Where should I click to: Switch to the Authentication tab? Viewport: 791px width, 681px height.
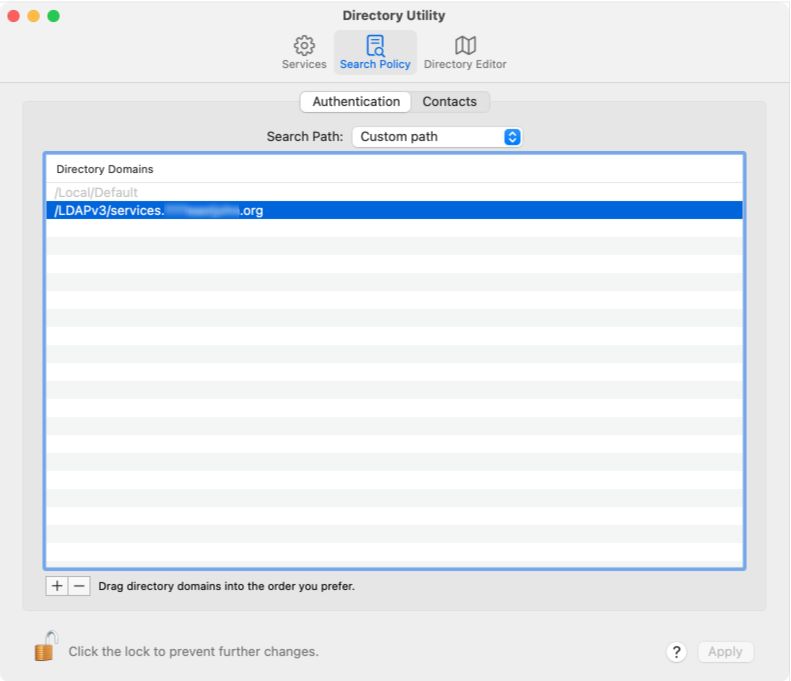356,102
